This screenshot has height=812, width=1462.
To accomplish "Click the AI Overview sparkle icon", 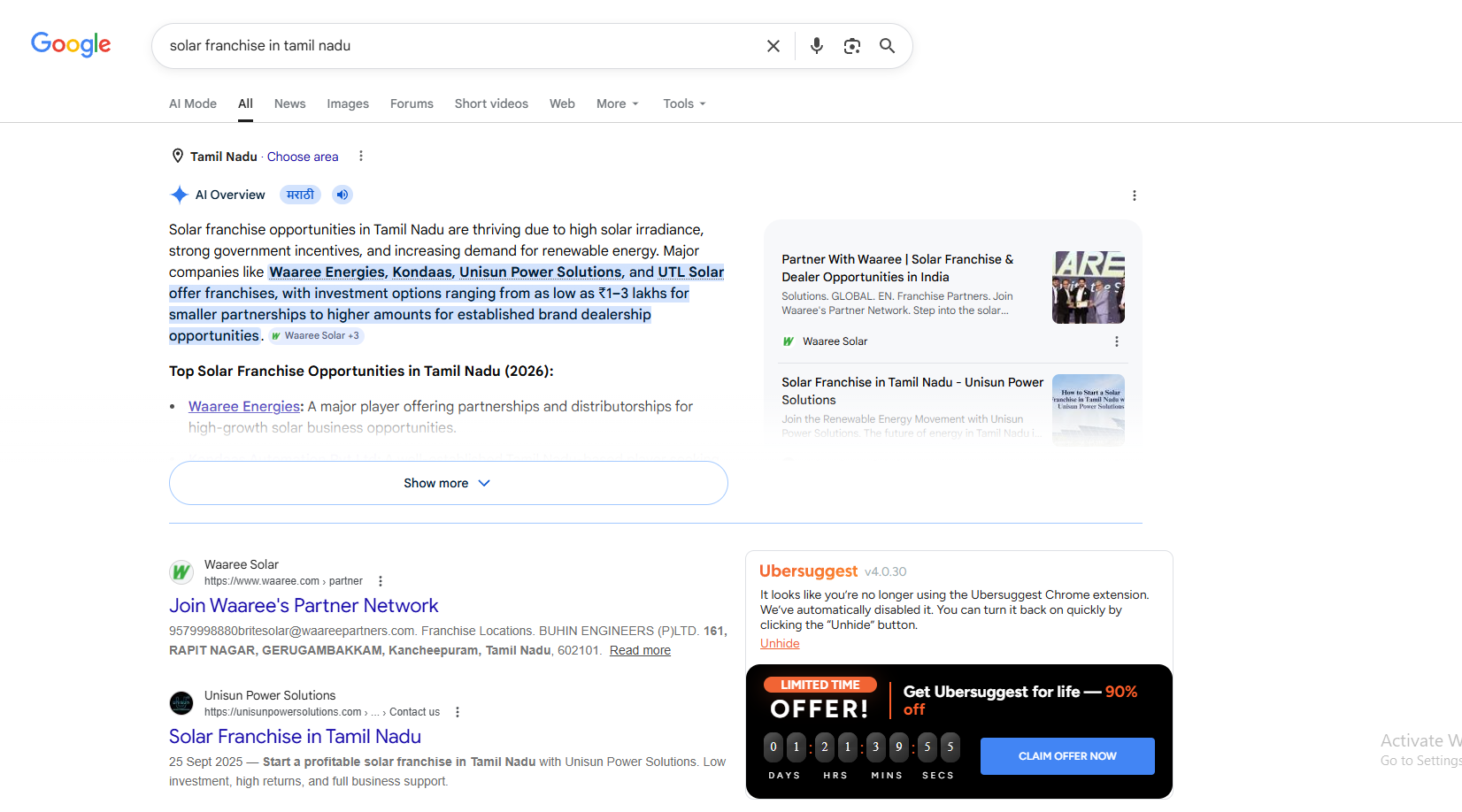I will coord(180,195).
